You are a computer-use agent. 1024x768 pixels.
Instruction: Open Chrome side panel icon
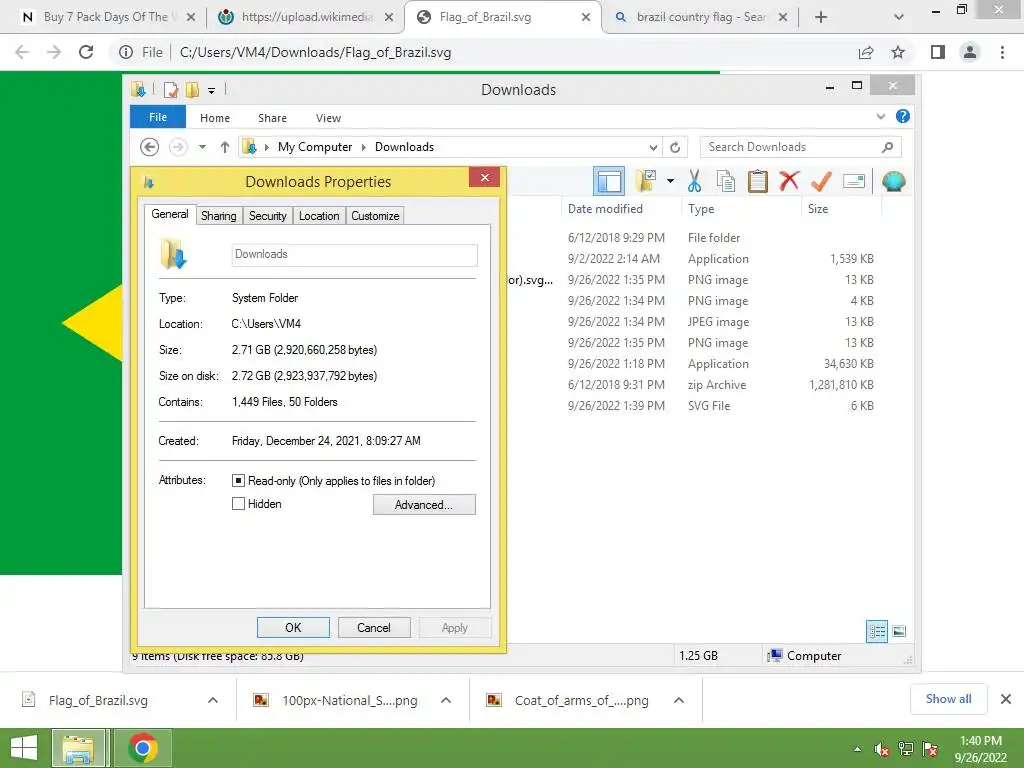click(x=938, y=52)
